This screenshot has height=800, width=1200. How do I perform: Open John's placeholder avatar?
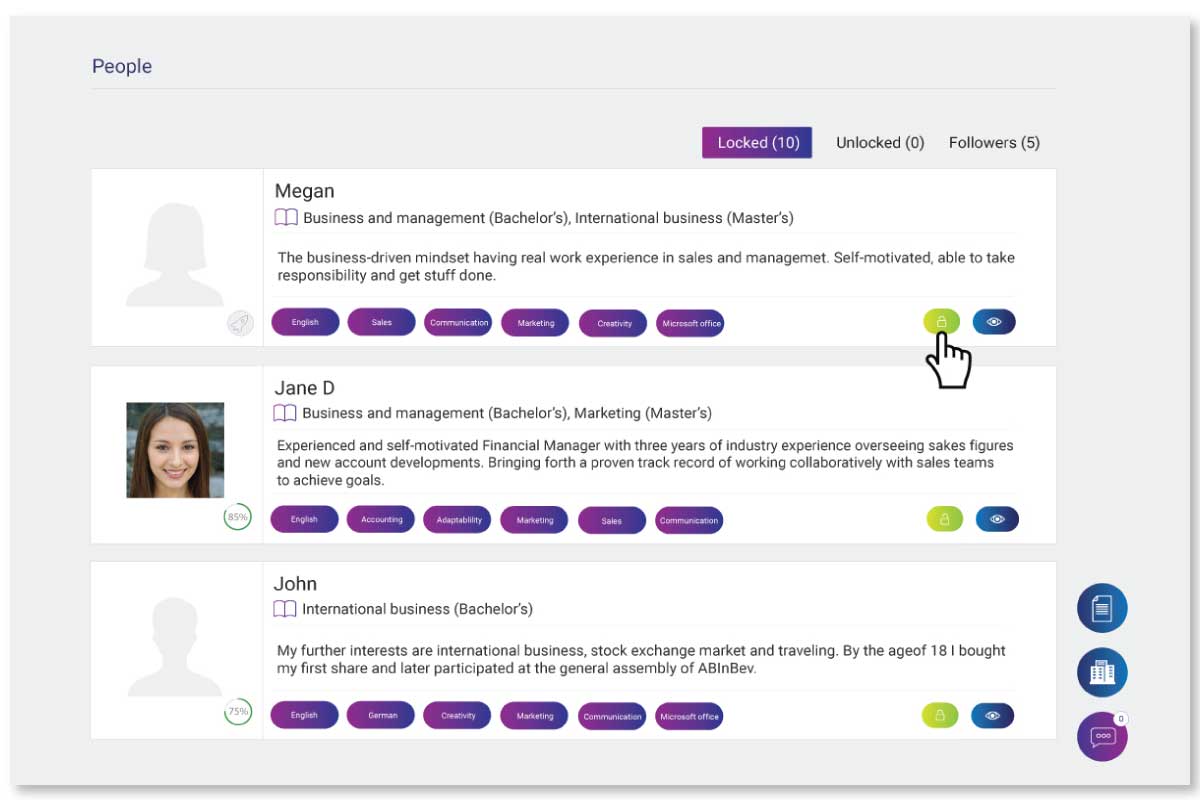(x=175, y=647)
